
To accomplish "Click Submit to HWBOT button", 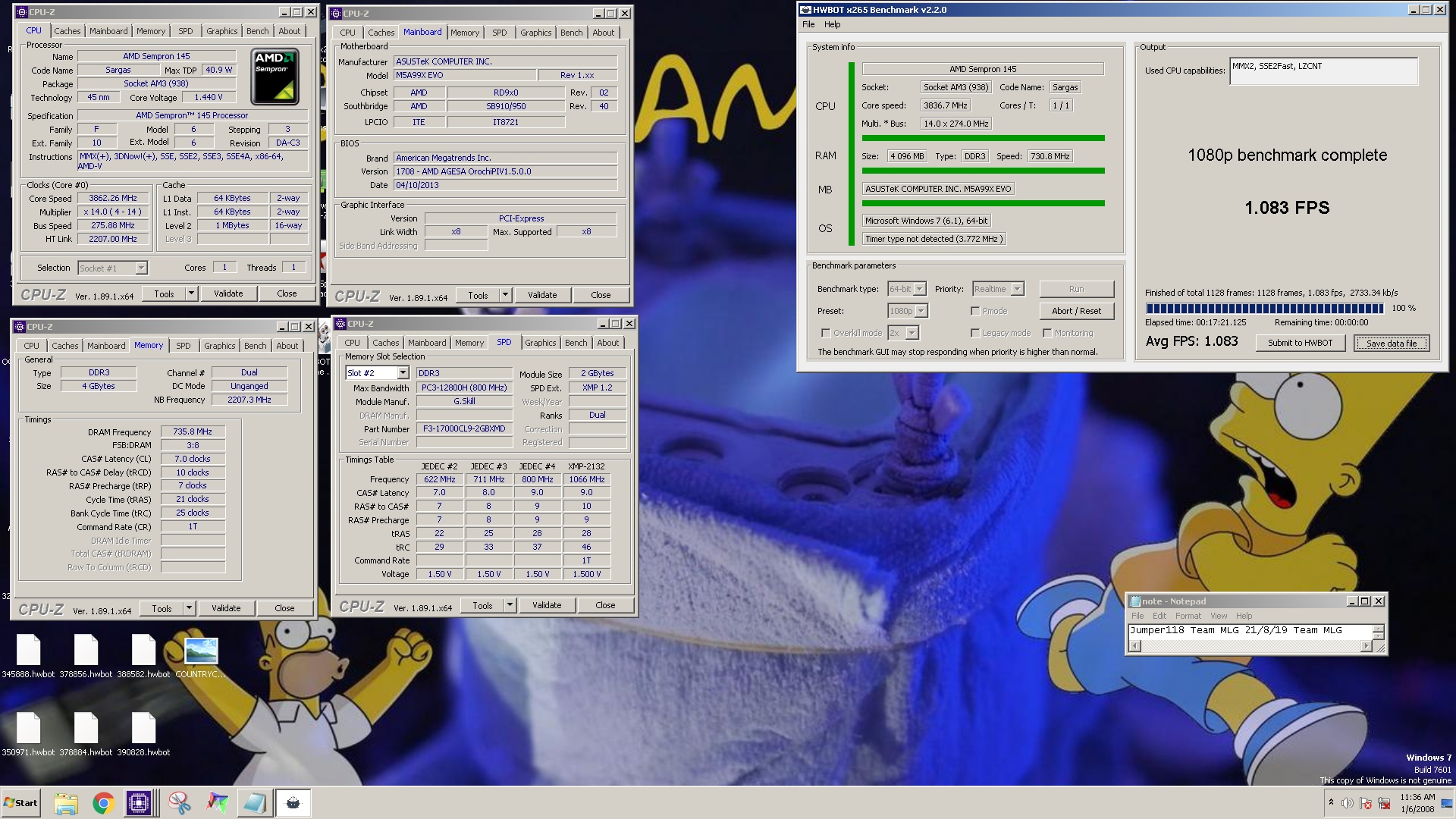I will (1300, 343).
